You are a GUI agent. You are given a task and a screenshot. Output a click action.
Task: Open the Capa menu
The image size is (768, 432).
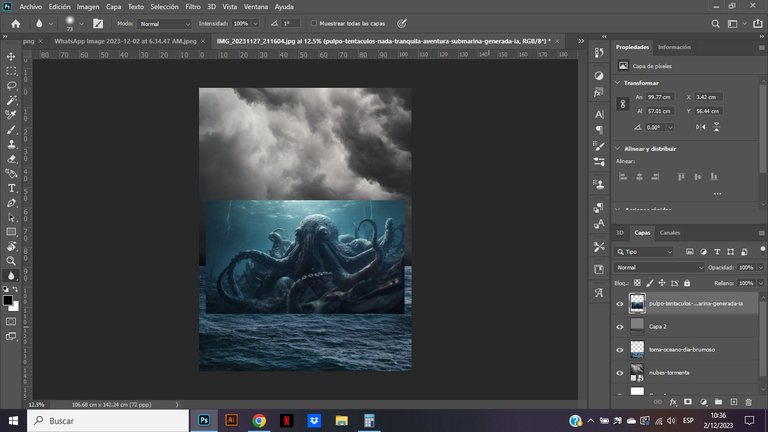point(113,7)
